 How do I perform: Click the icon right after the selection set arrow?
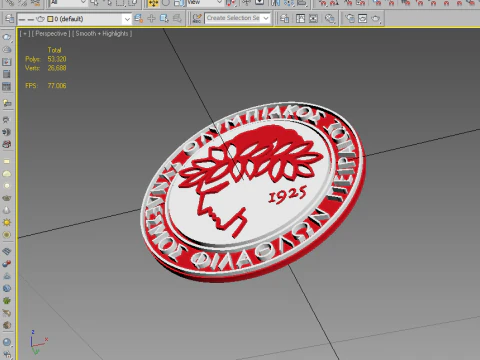(x=284, y=18)
